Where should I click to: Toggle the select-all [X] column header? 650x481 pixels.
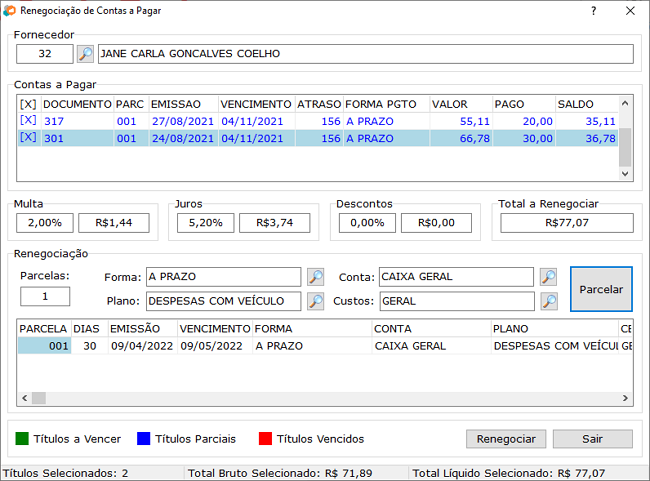(x=28, y=104)
